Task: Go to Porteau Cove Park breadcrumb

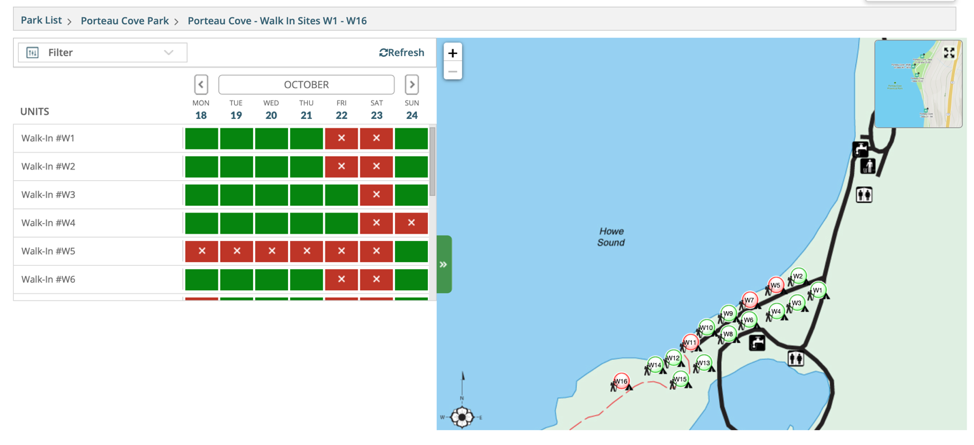Action: [125, 21]
